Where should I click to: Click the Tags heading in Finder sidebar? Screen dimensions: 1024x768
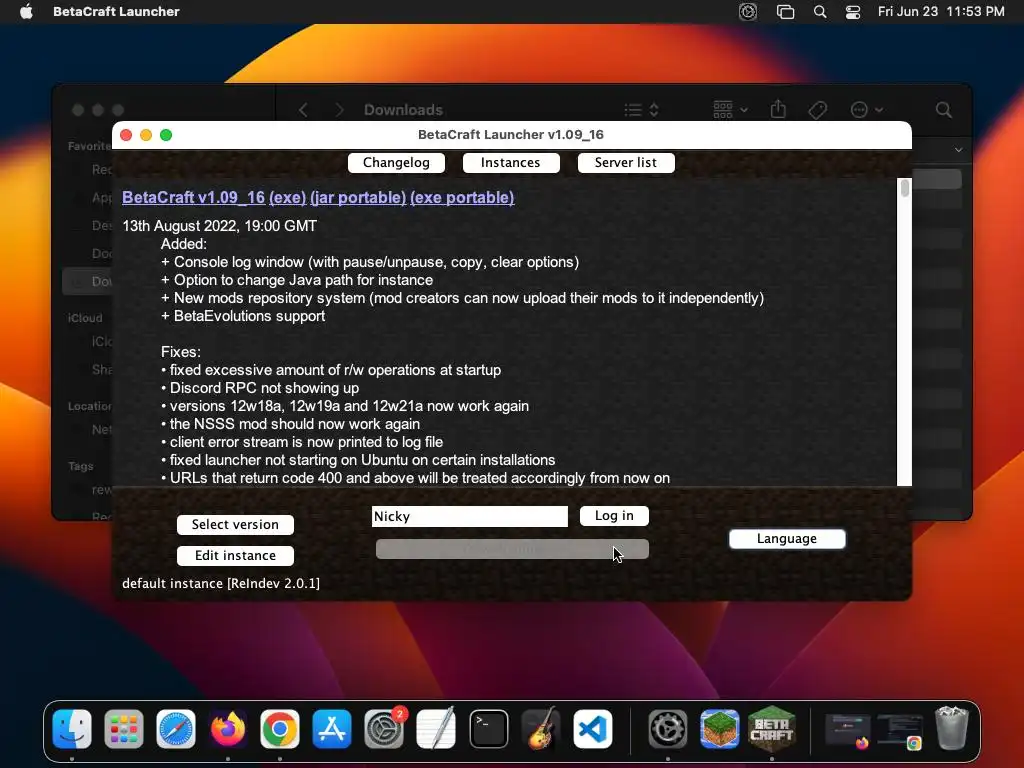(x=80, y=466)
